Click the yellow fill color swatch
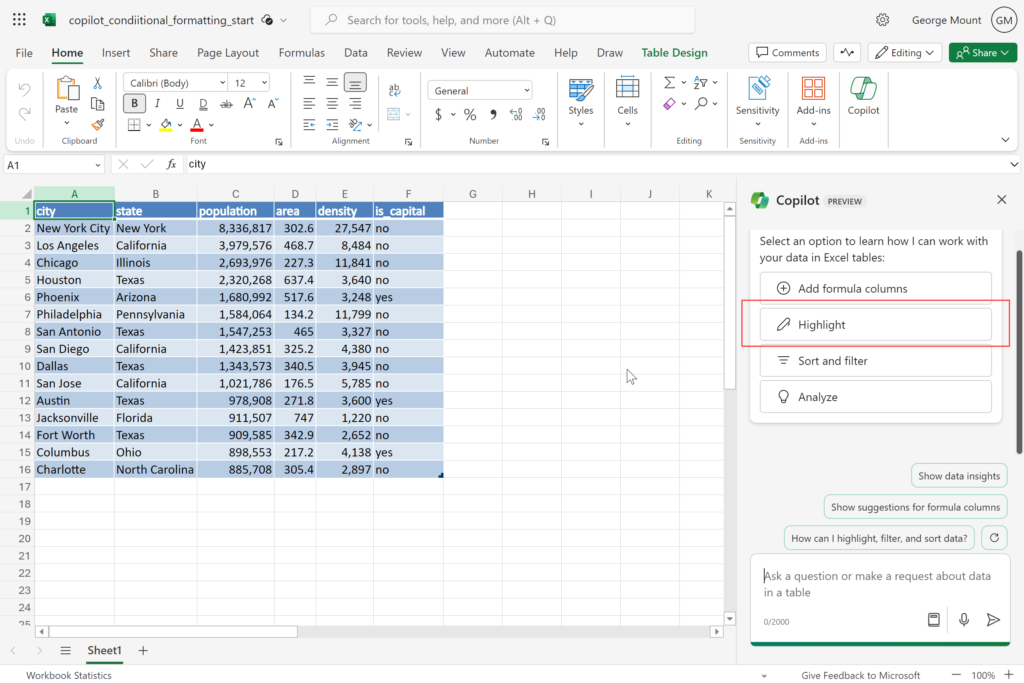Viewport: 1024px width, 683px height. coord(166,125)
